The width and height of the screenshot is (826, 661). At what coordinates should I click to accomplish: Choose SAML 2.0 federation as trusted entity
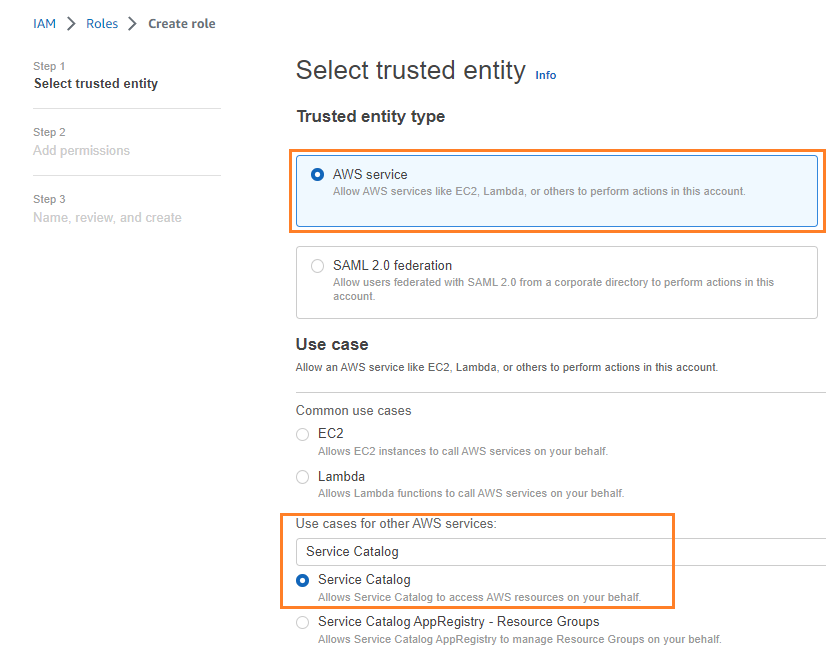[317, 265]
